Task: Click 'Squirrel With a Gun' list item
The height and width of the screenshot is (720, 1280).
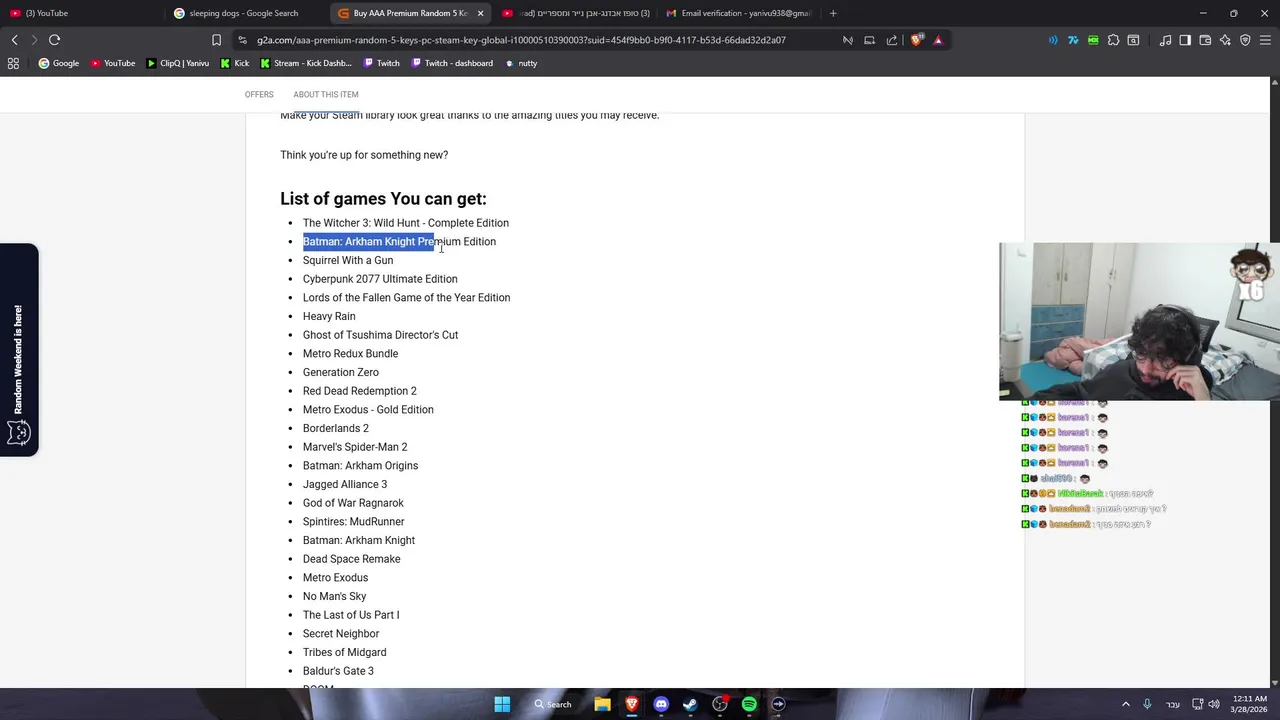Action: [x=348, y=260]
